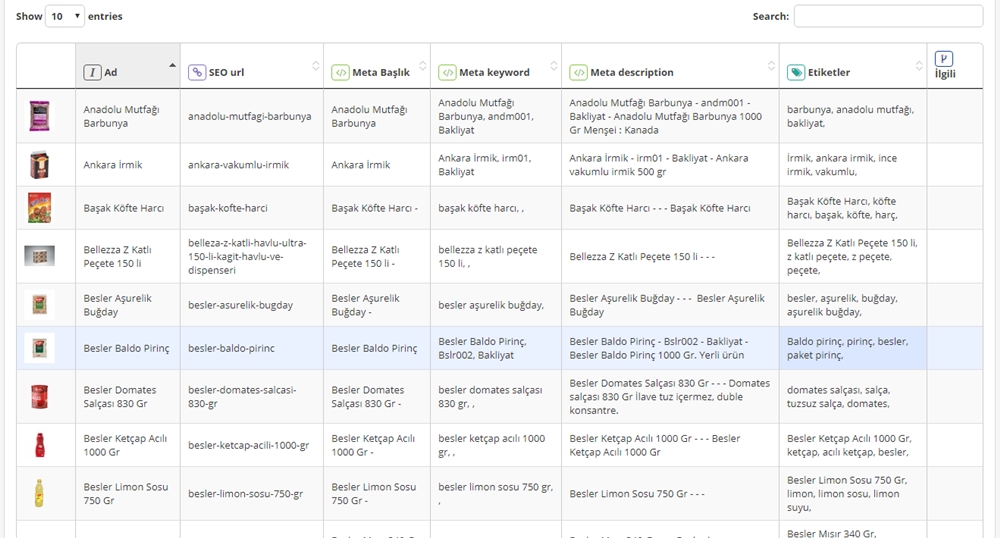This screenshot has height=538, width=1000.
Task: Click the Etiketler header label
Action: (x=829, y=72)
